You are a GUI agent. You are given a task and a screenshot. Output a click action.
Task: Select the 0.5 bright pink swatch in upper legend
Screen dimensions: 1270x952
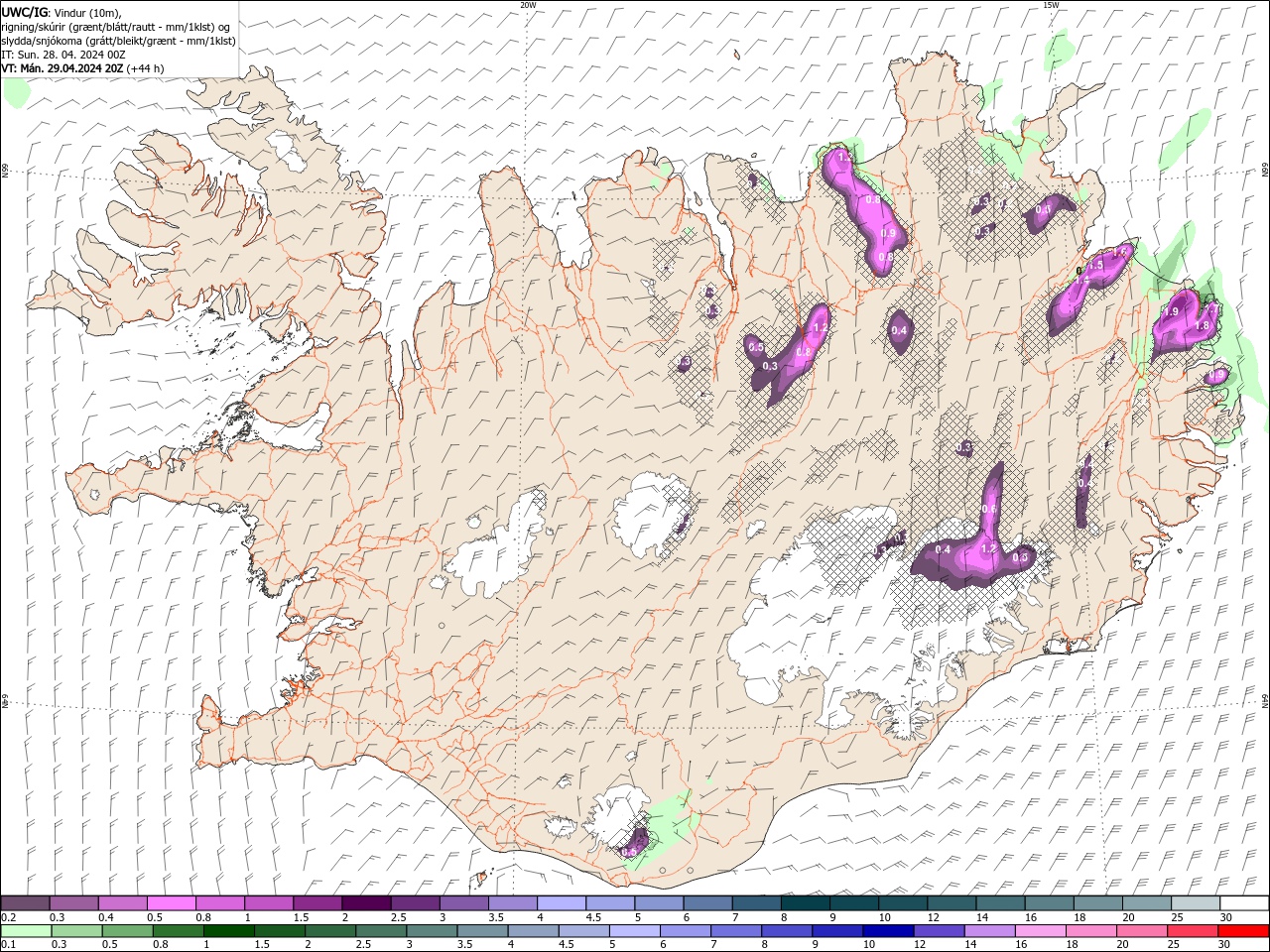coord(172,903)
